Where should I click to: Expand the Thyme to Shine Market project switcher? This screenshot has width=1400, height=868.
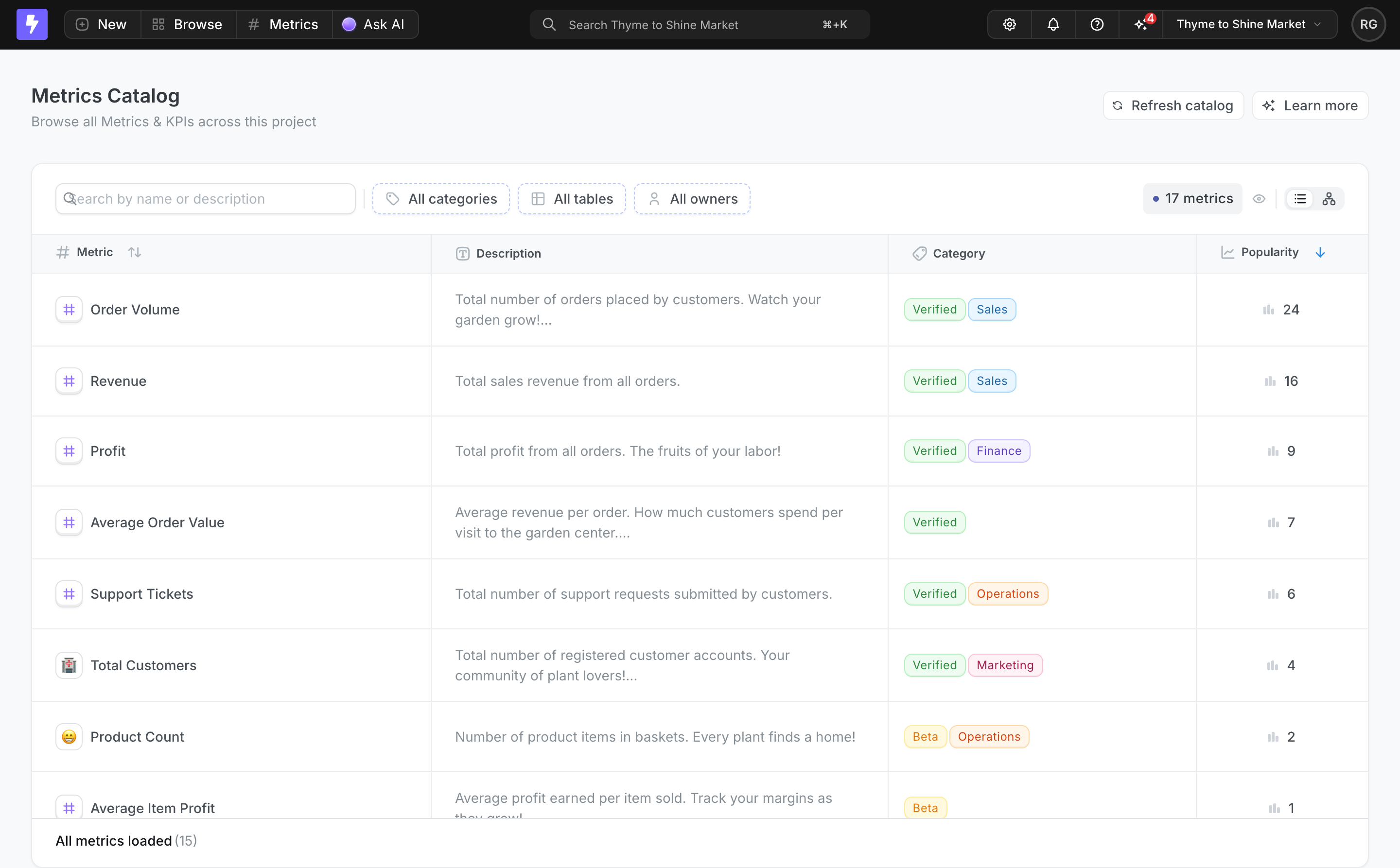pos(1250,24)
